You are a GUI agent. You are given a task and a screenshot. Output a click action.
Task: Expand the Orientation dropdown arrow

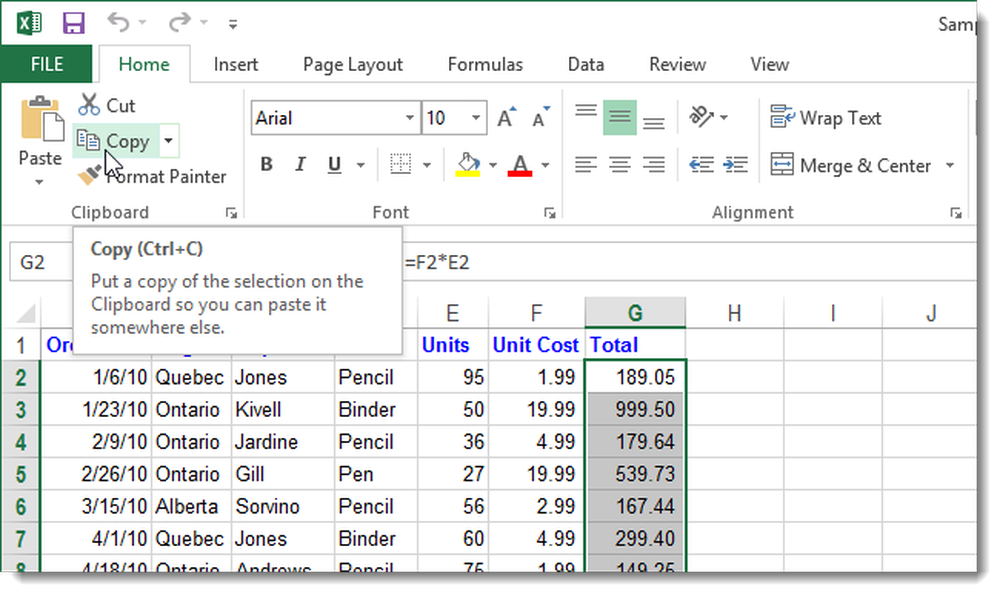pyautogui.click(x=724, y=117)
